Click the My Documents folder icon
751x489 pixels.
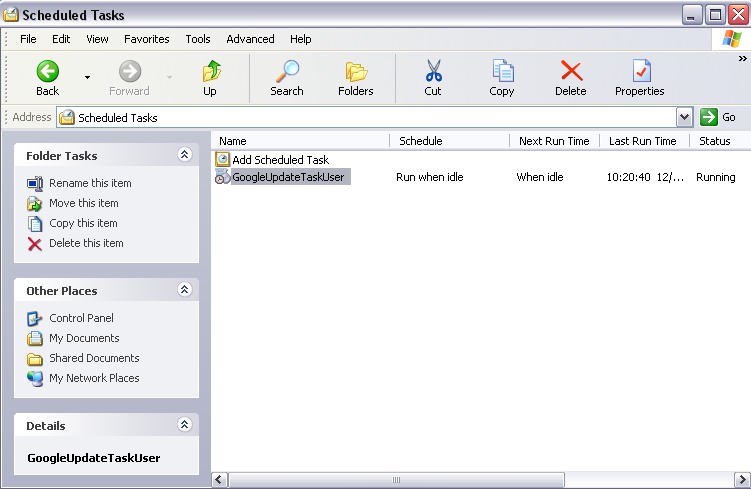pos(34,339)
